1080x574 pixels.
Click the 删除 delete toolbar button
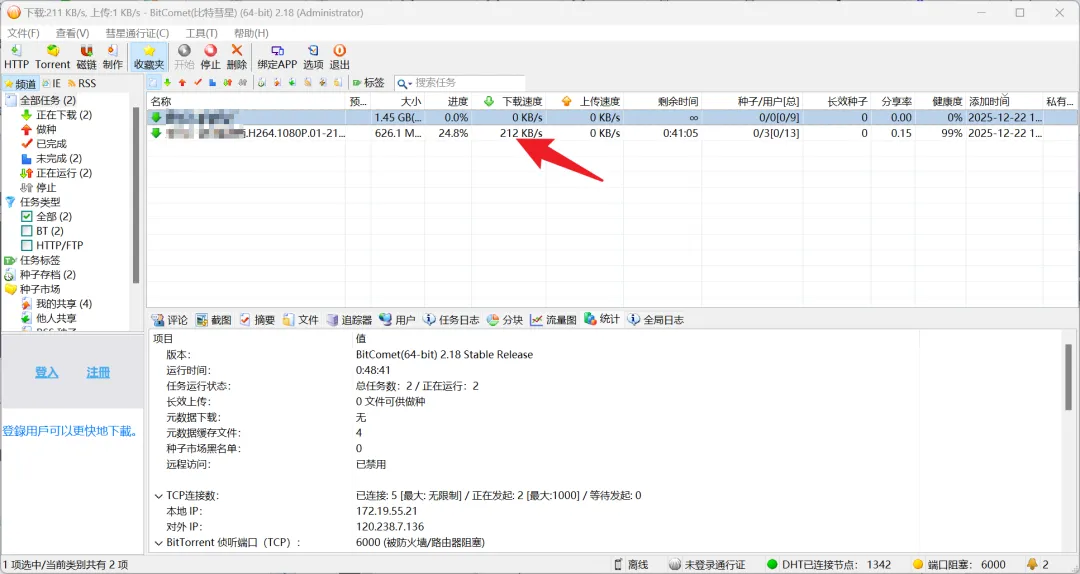pos(236,57)
